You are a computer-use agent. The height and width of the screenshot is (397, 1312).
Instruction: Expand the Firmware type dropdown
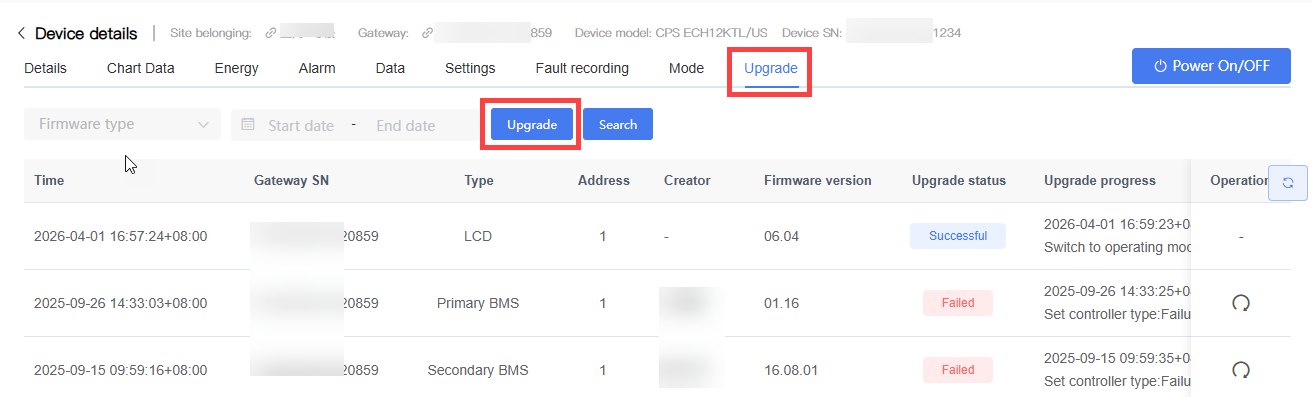(x=122, y=124)
